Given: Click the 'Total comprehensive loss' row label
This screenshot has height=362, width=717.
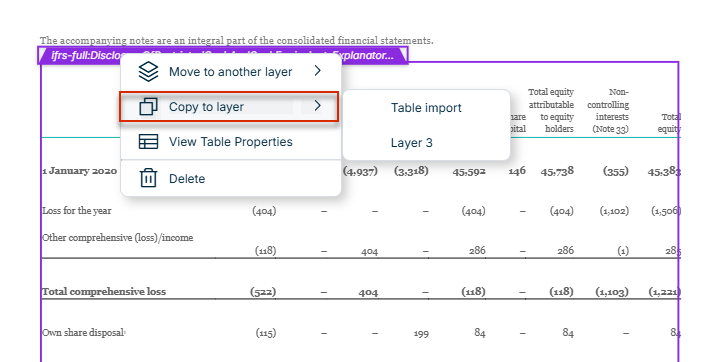Looking at the screenshot, I should [x=104, y=292].
